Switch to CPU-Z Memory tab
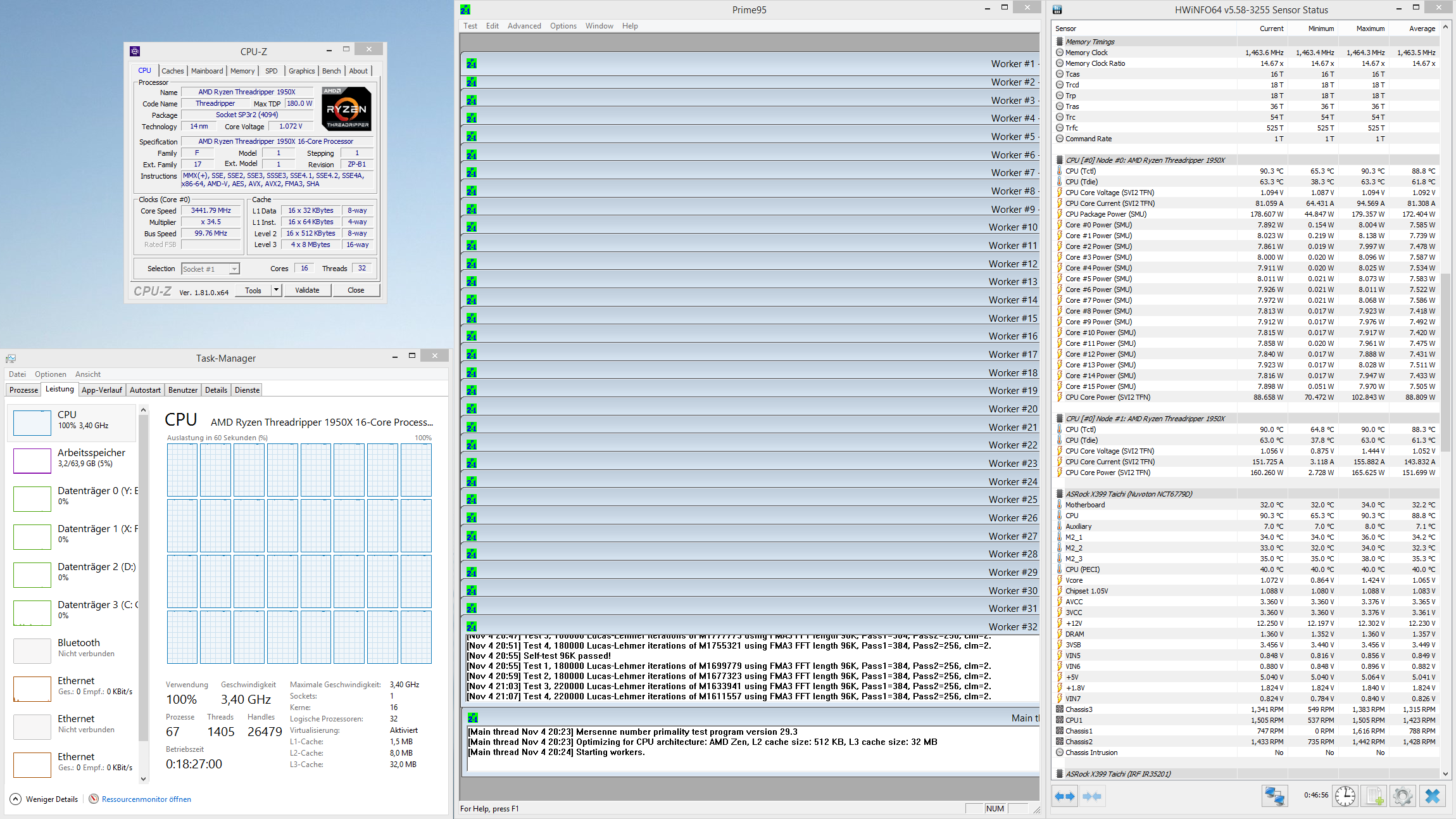 point(242,71)
